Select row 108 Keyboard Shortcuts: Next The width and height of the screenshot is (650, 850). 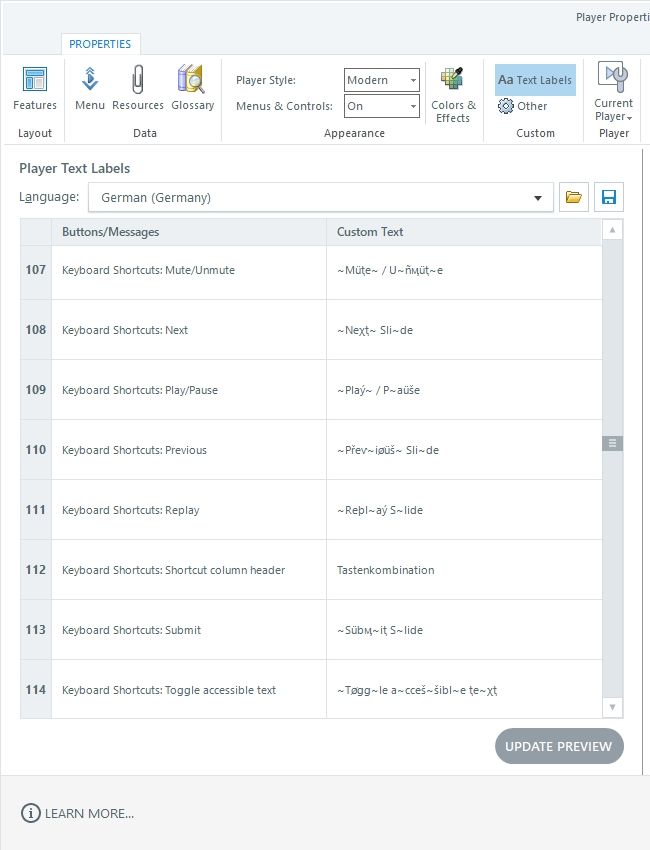pos(311,330)
